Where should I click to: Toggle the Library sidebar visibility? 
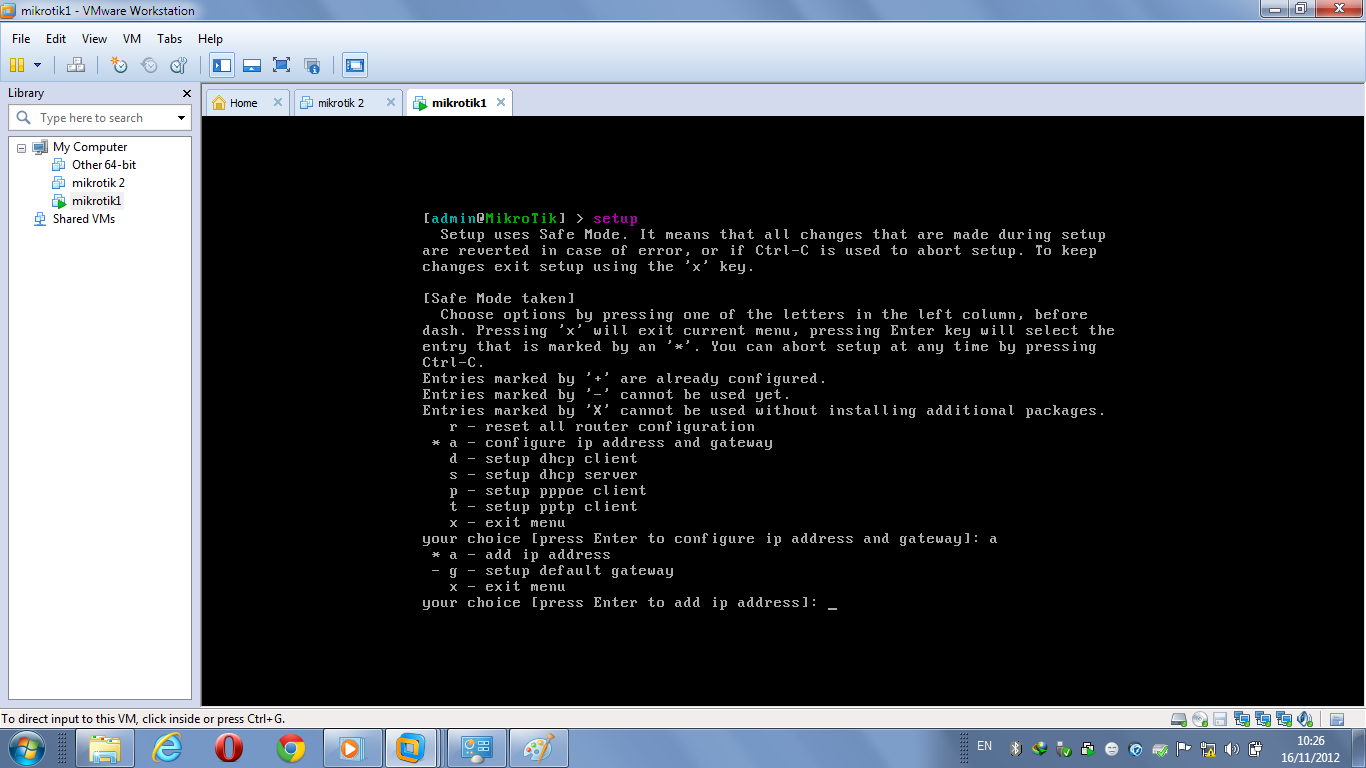click(x=220, y=64)
